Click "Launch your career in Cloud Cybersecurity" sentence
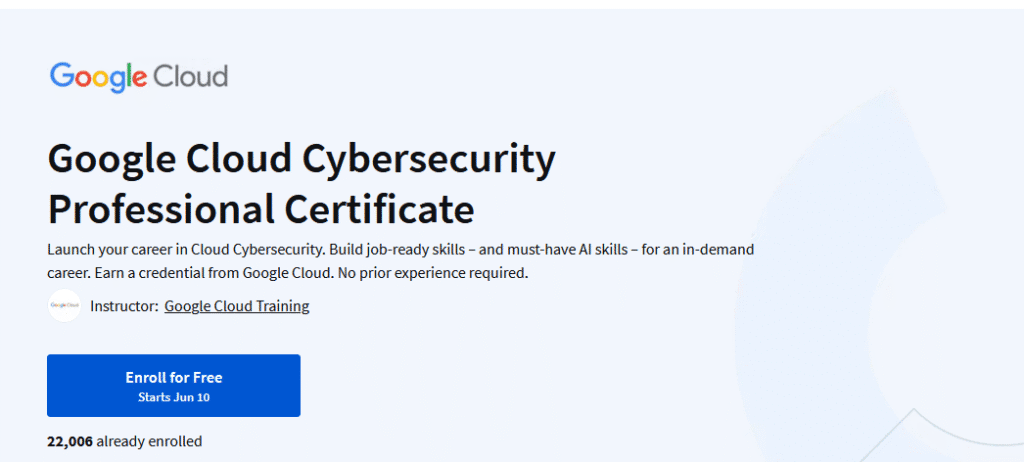The image size is (1024, 462). tap(184, 247)
